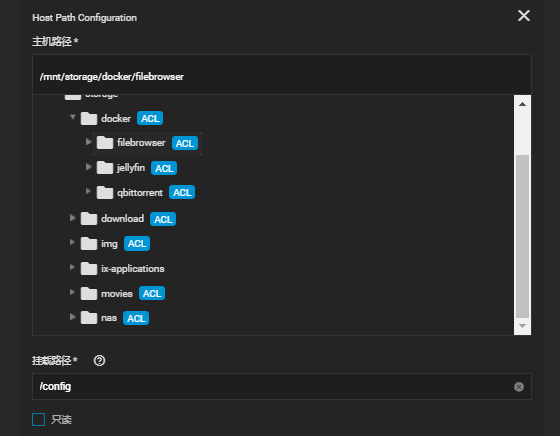Click the help icon next to 挂载路径

coord(99,361)
